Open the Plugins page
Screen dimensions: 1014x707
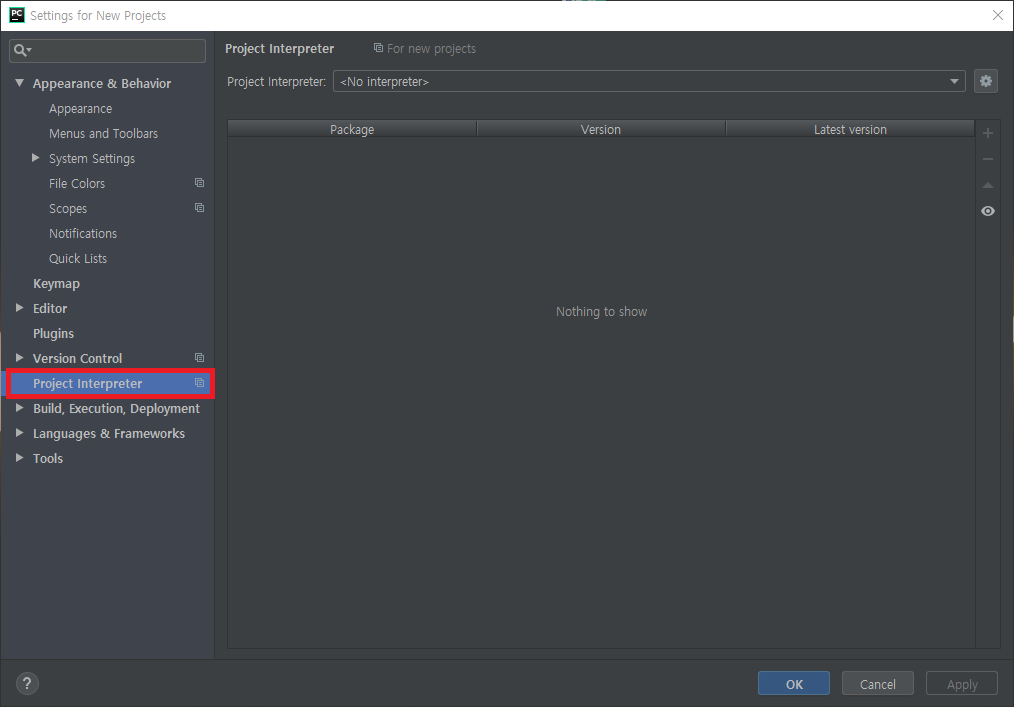tap(53, 334)
